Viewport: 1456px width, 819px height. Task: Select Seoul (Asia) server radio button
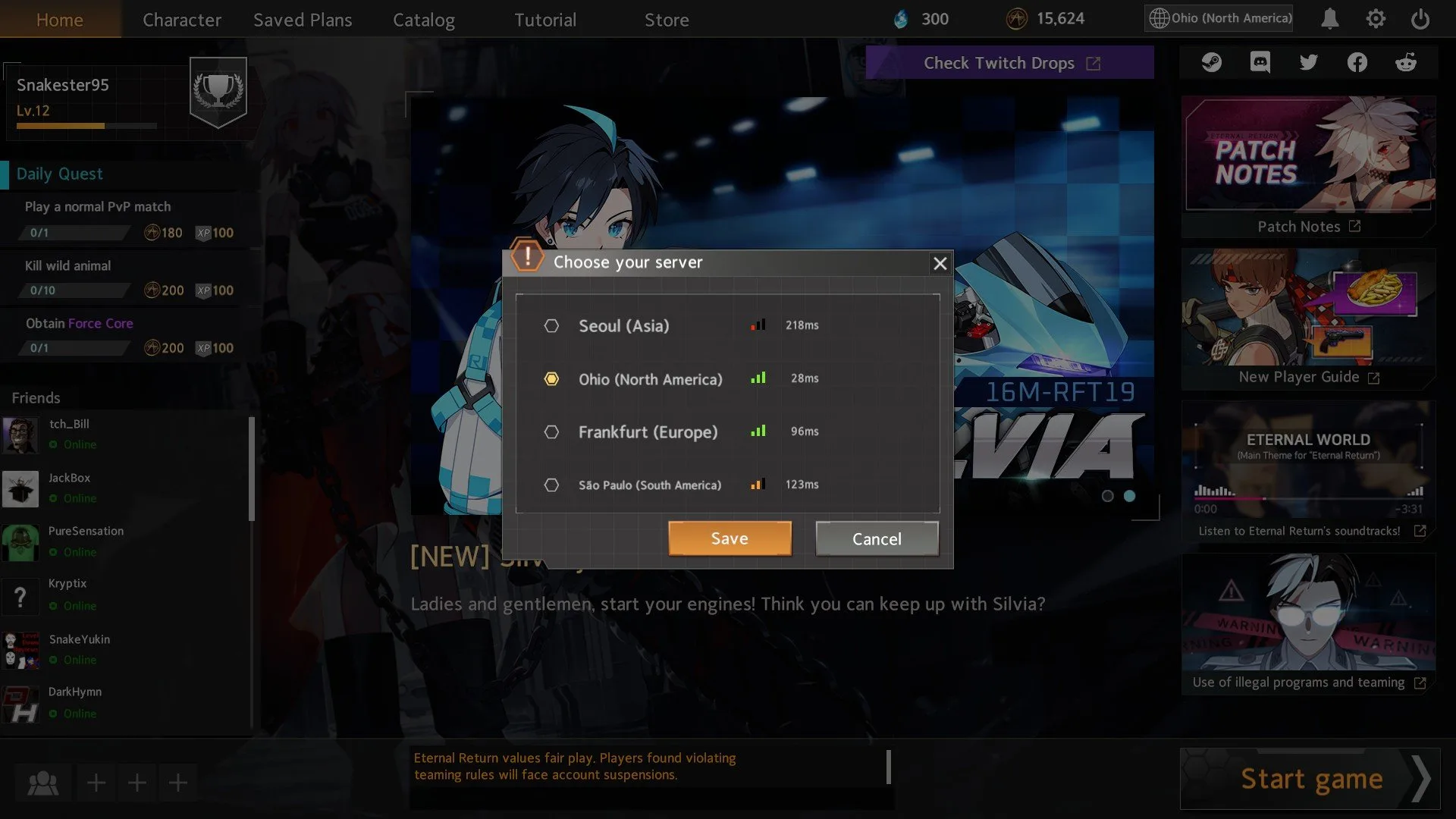tap(551, 325)
